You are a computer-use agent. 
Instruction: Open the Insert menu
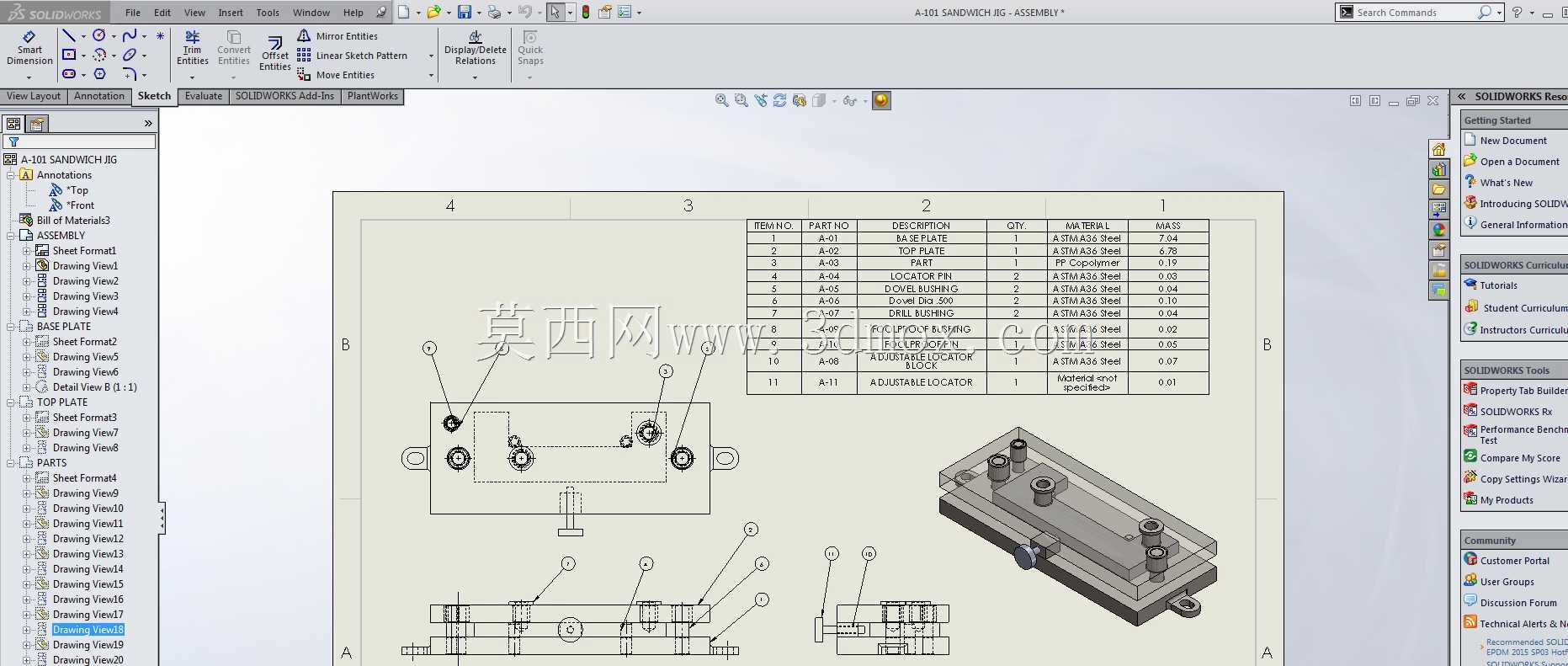pyautogui.click(x=231, y=13)
